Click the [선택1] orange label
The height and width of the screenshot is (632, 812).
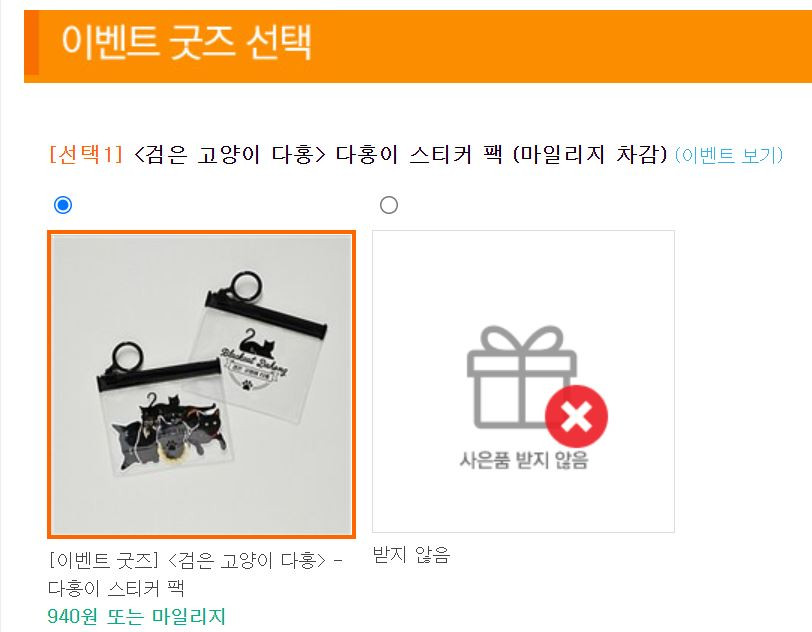click(x=86, y=154)
